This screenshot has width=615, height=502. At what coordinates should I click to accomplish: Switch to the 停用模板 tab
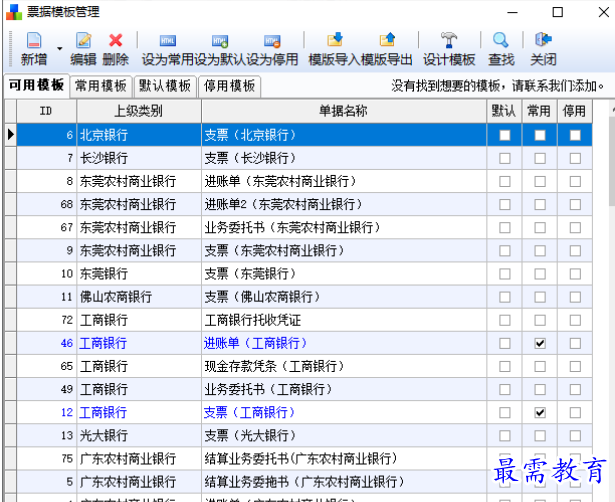229,86
